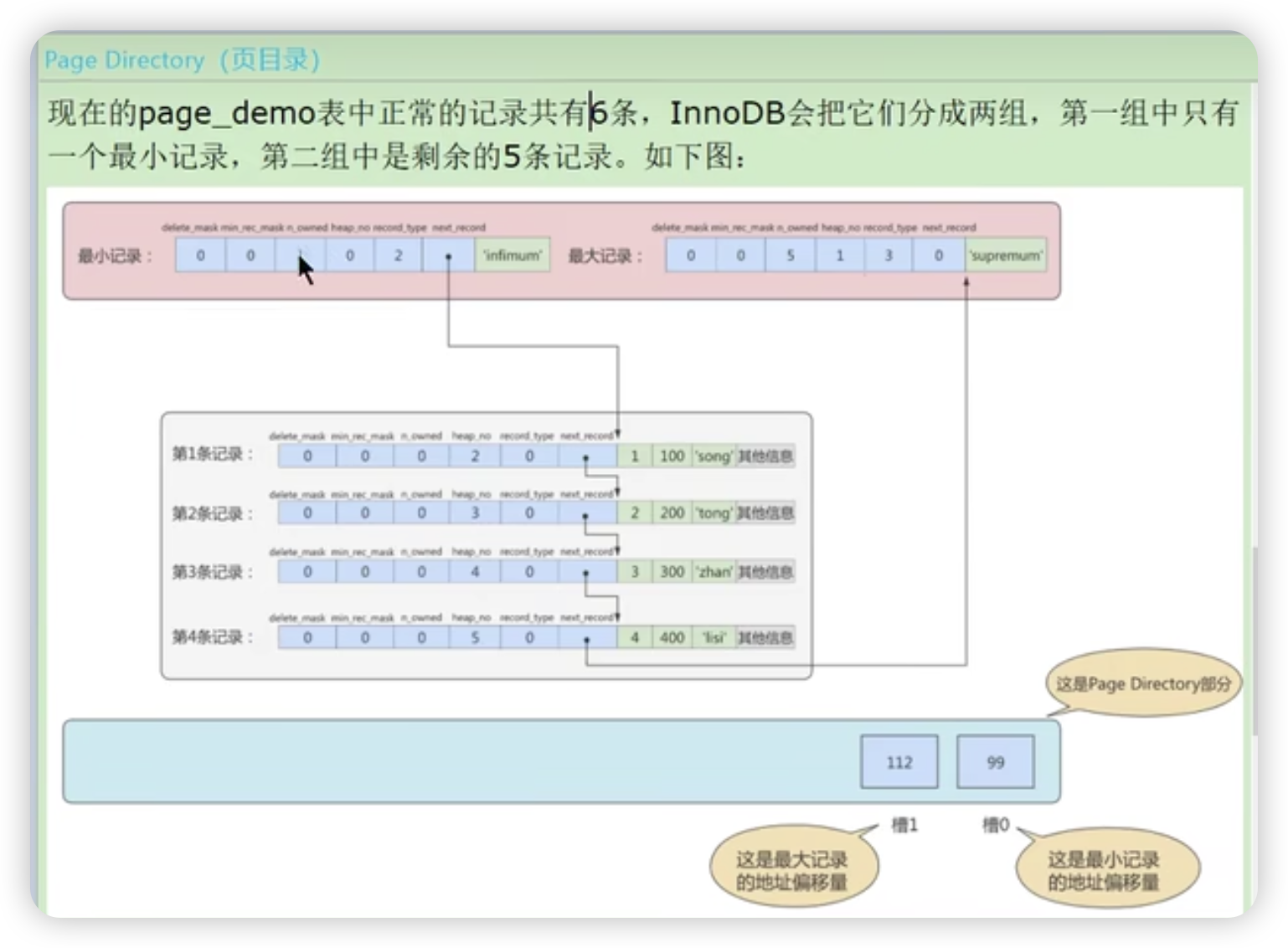Click n_owned value 5 in 最大记录 row
The image size is (1288, 948).
pos(790,255)
